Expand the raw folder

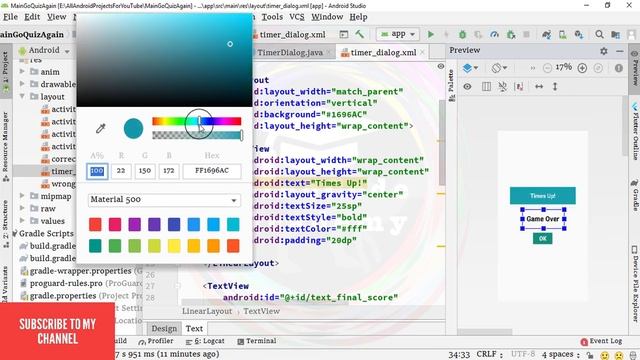[22, 208]
